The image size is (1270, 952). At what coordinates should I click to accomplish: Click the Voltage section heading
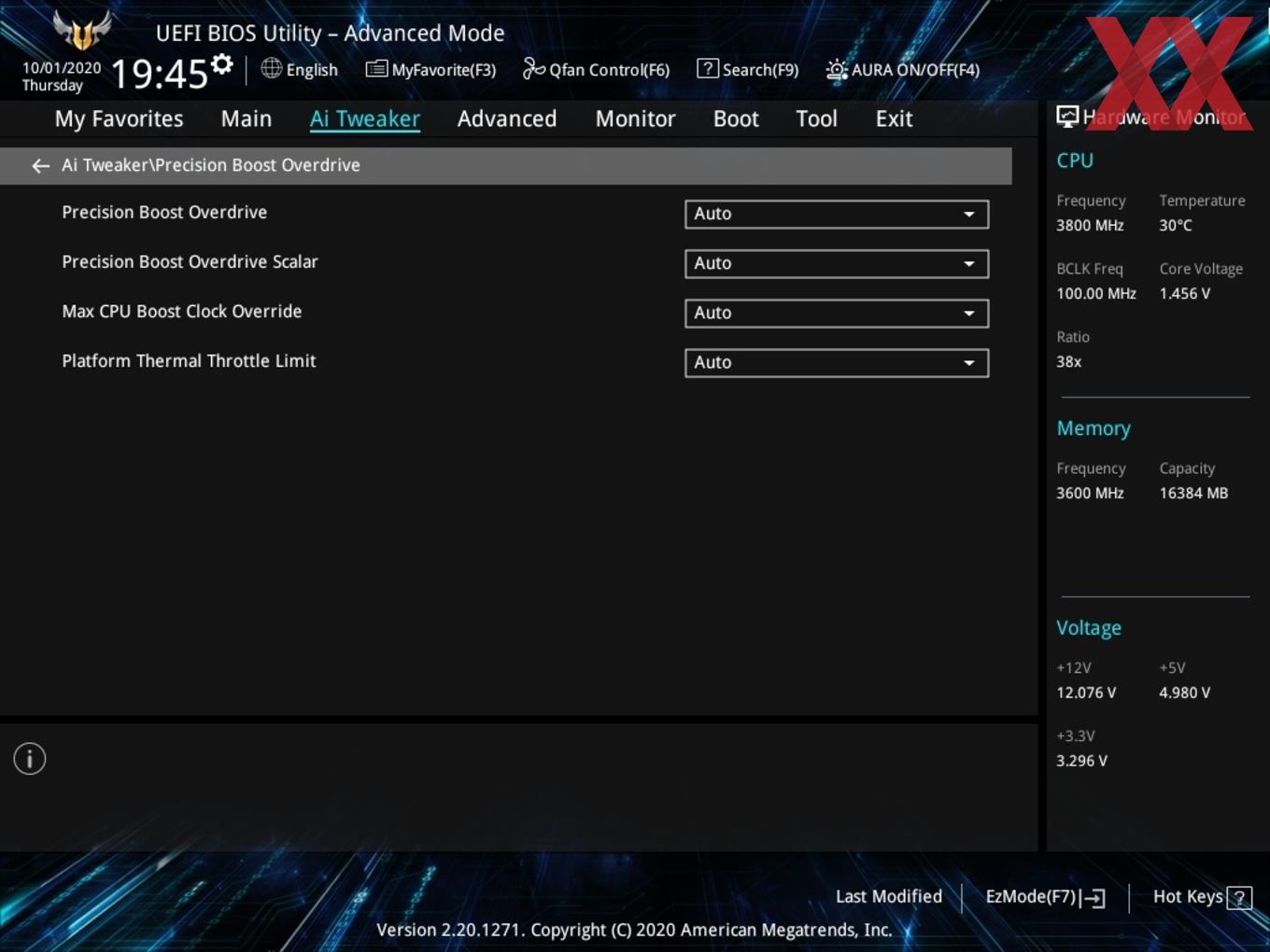coord(1089,628)
